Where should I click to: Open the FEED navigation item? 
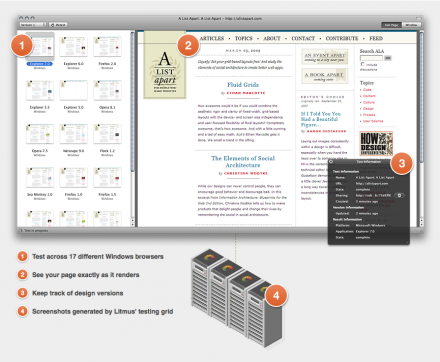click(376, 38)
